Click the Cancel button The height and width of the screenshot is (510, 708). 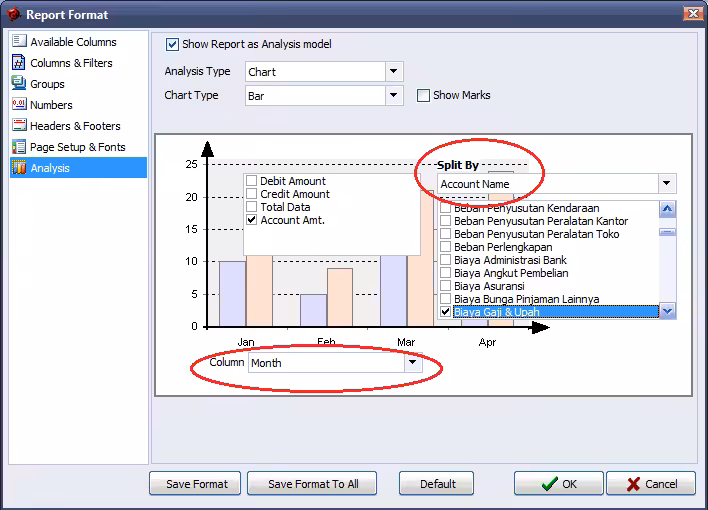tap(651, 483)
